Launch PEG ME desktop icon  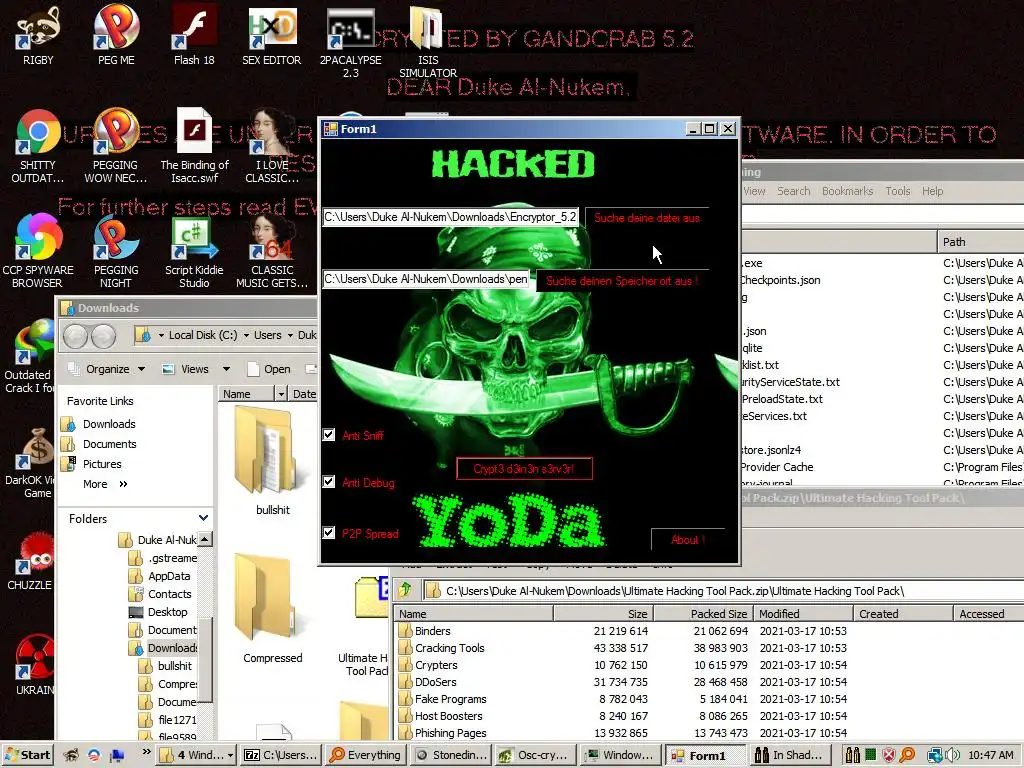click(116, 36)
